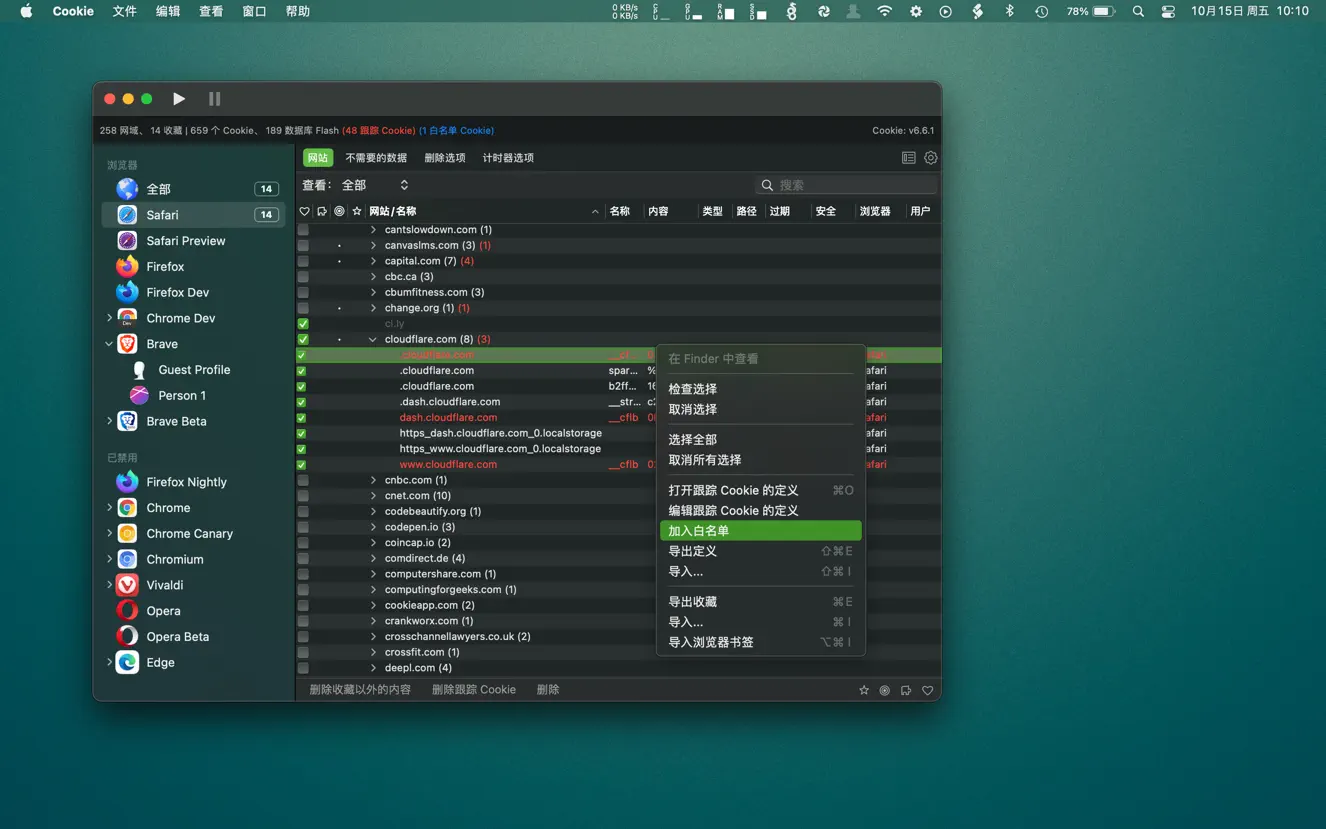Click the flag icon in the bottom bar

[906, 690]
